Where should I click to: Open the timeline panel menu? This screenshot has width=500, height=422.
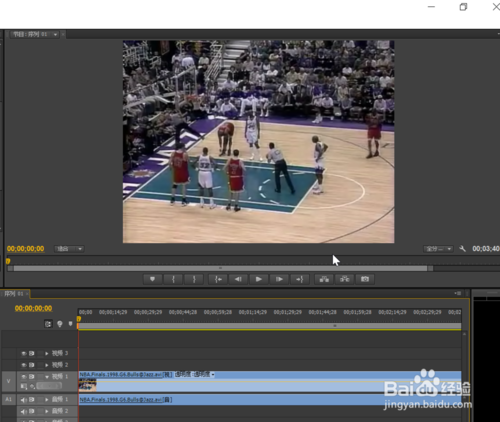(x=458, y=293)
